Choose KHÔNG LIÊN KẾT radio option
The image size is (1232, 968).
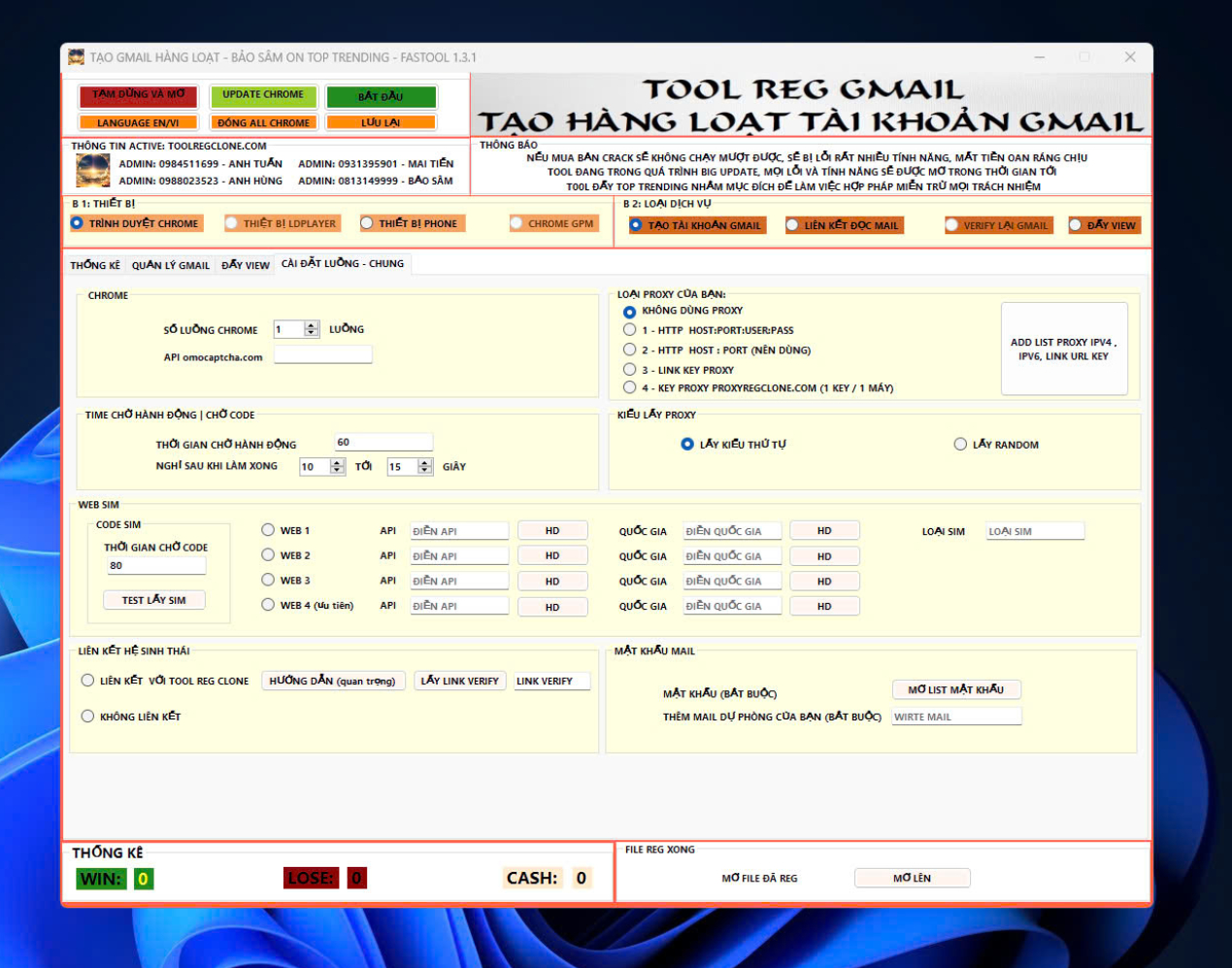[87, 717]
